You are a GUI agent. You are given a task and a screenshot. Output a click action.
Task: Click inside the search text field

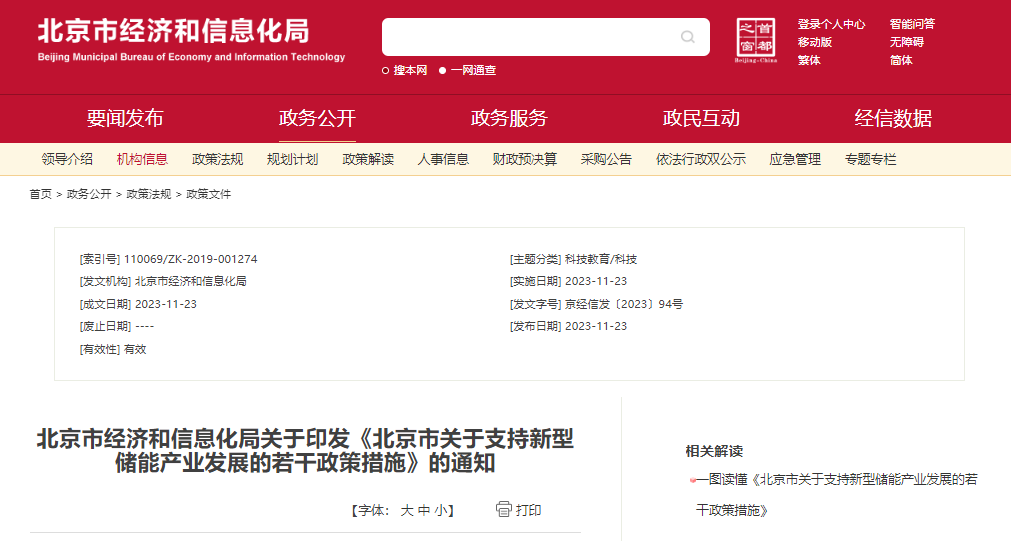[530, 37]
